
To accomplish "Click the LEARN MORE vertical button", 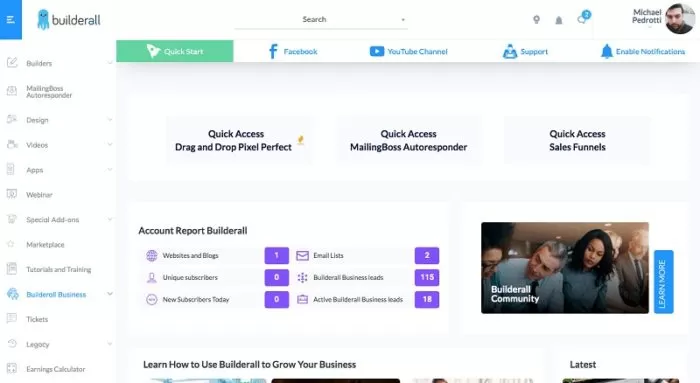I will tap(663, 282).
